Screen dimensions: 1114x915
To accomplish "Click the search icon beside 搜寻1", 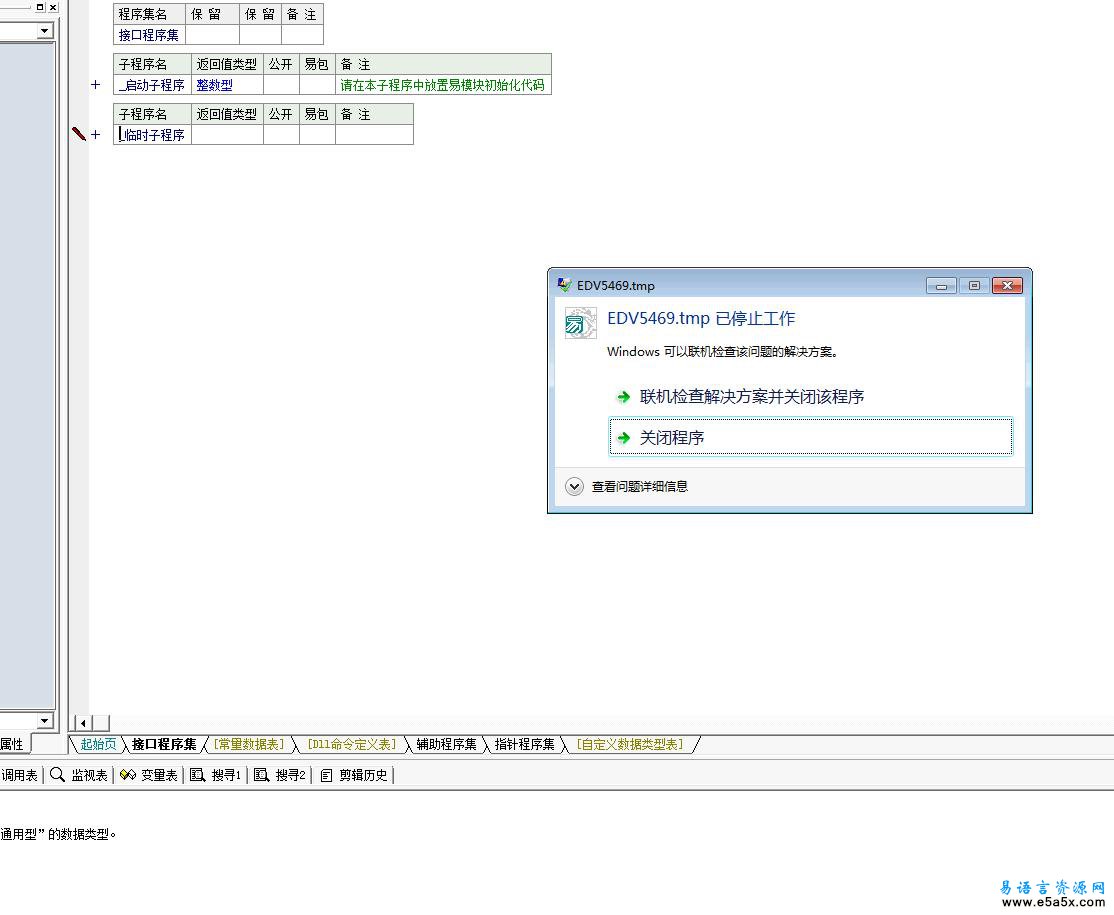I will (198, 774).
